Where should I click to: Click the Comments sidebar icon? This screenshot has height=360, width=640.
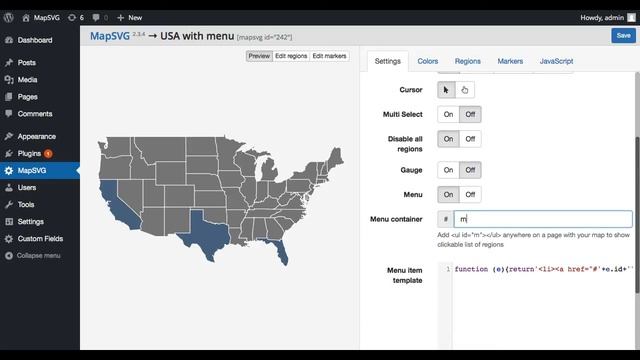(9, 114)
